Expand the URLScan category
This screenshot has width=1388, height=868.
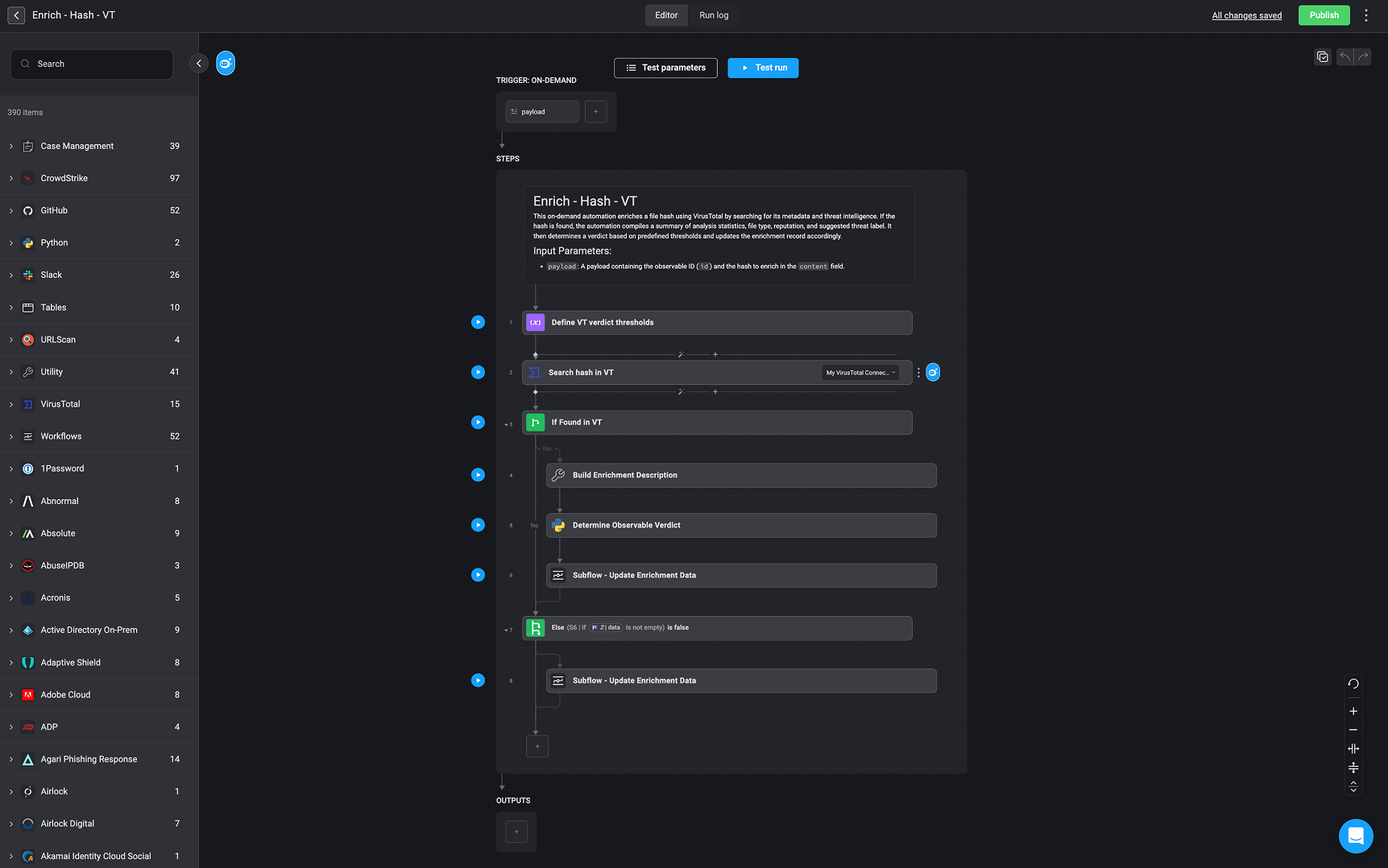pyautogui.click(x=11, y=340)
